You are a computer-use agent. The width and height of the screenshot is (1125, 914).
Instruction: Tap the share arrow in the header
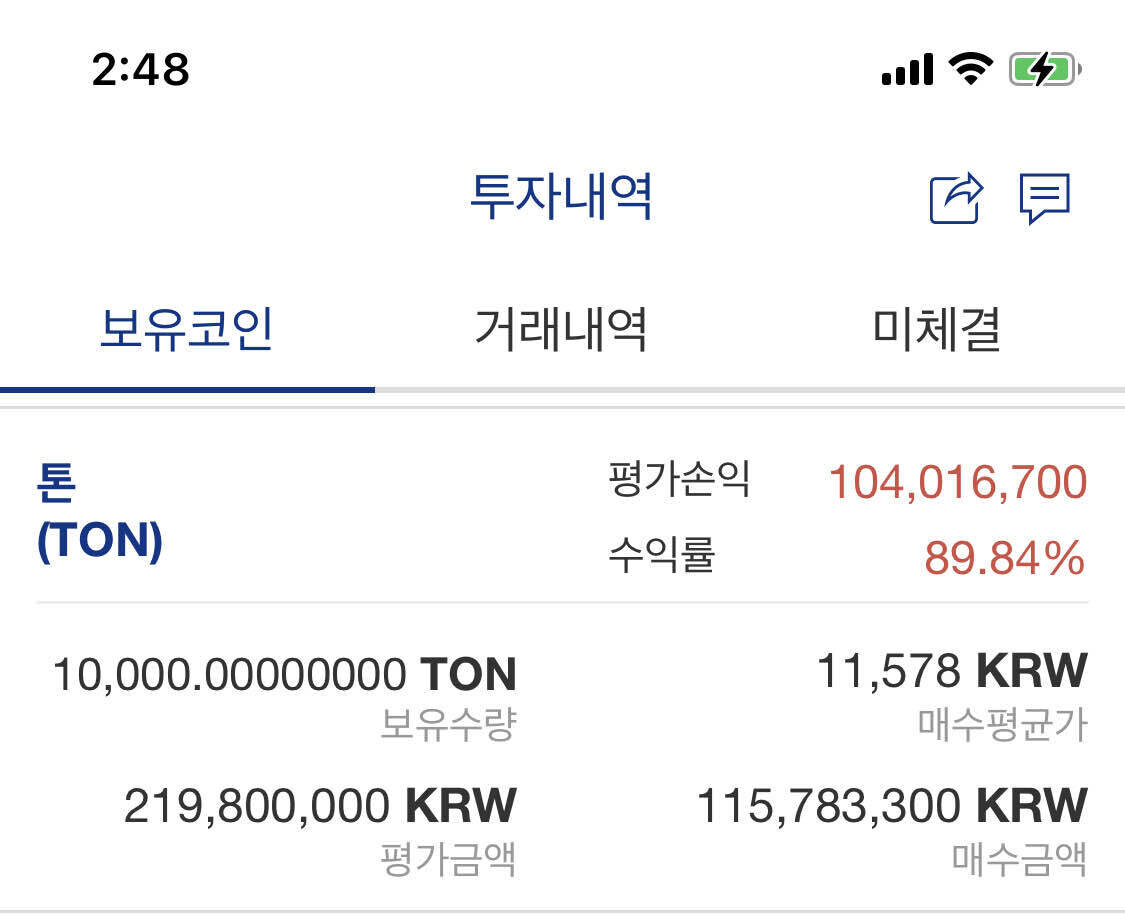[x=955, y=197]
